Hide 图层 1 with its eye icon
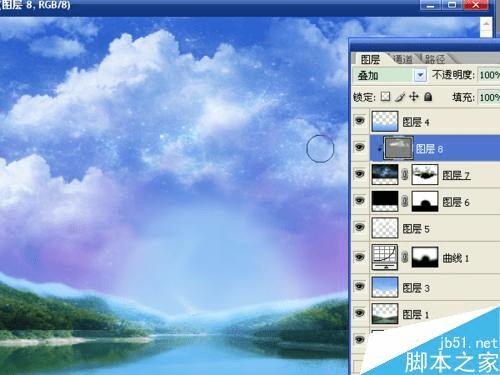The height and width of the screenshot is (375, 500). pos(360,313)
